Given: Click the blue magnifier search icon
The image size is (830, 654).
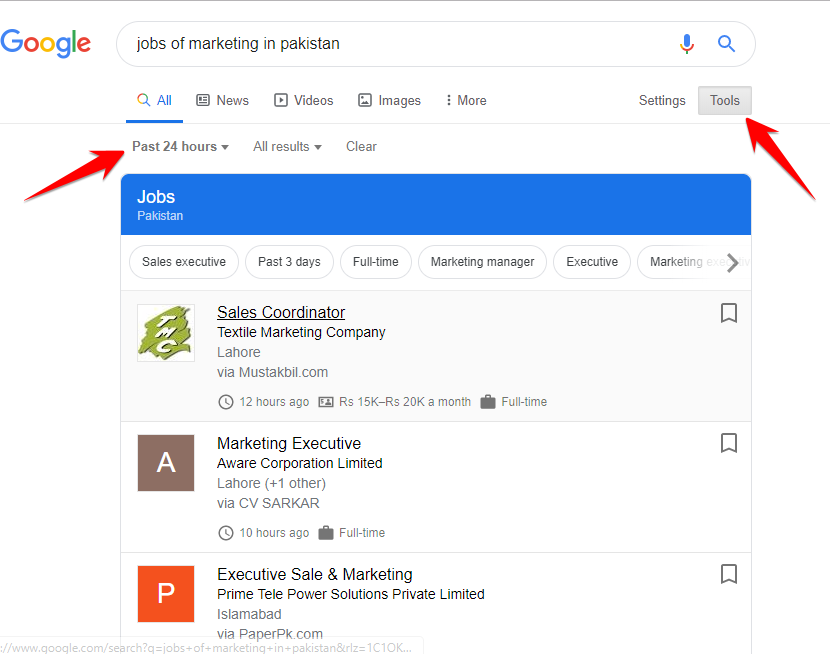Looking at the screenshot, I should point(727,44).
